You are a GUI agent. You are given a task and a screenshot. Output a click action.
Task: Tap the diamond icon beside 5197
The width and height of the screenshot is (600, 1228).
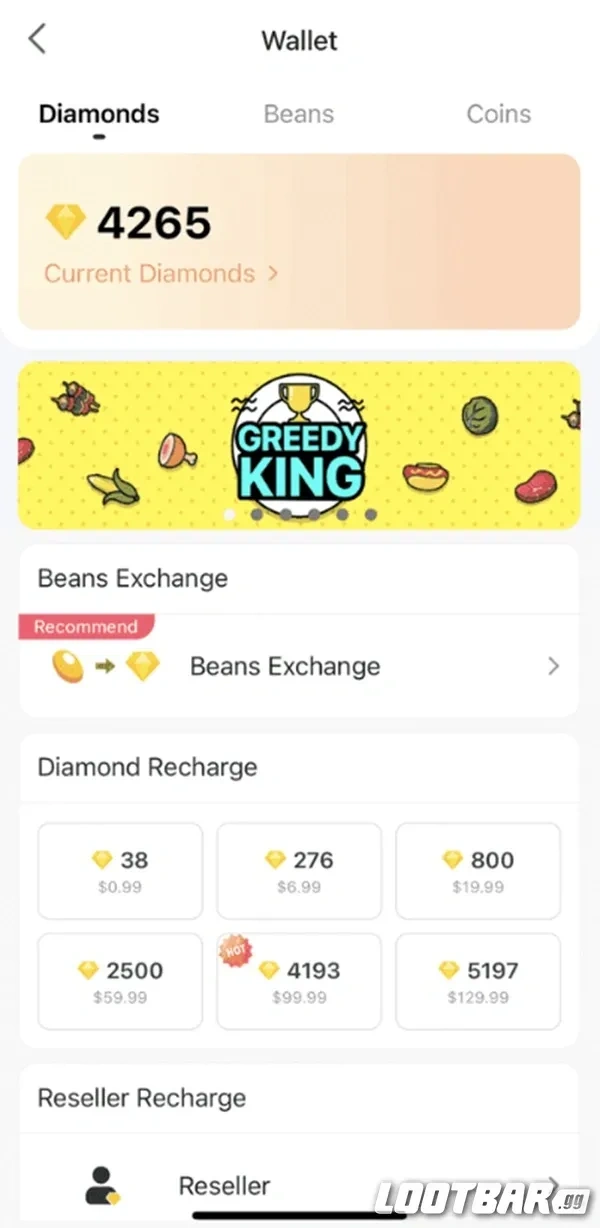450,970
